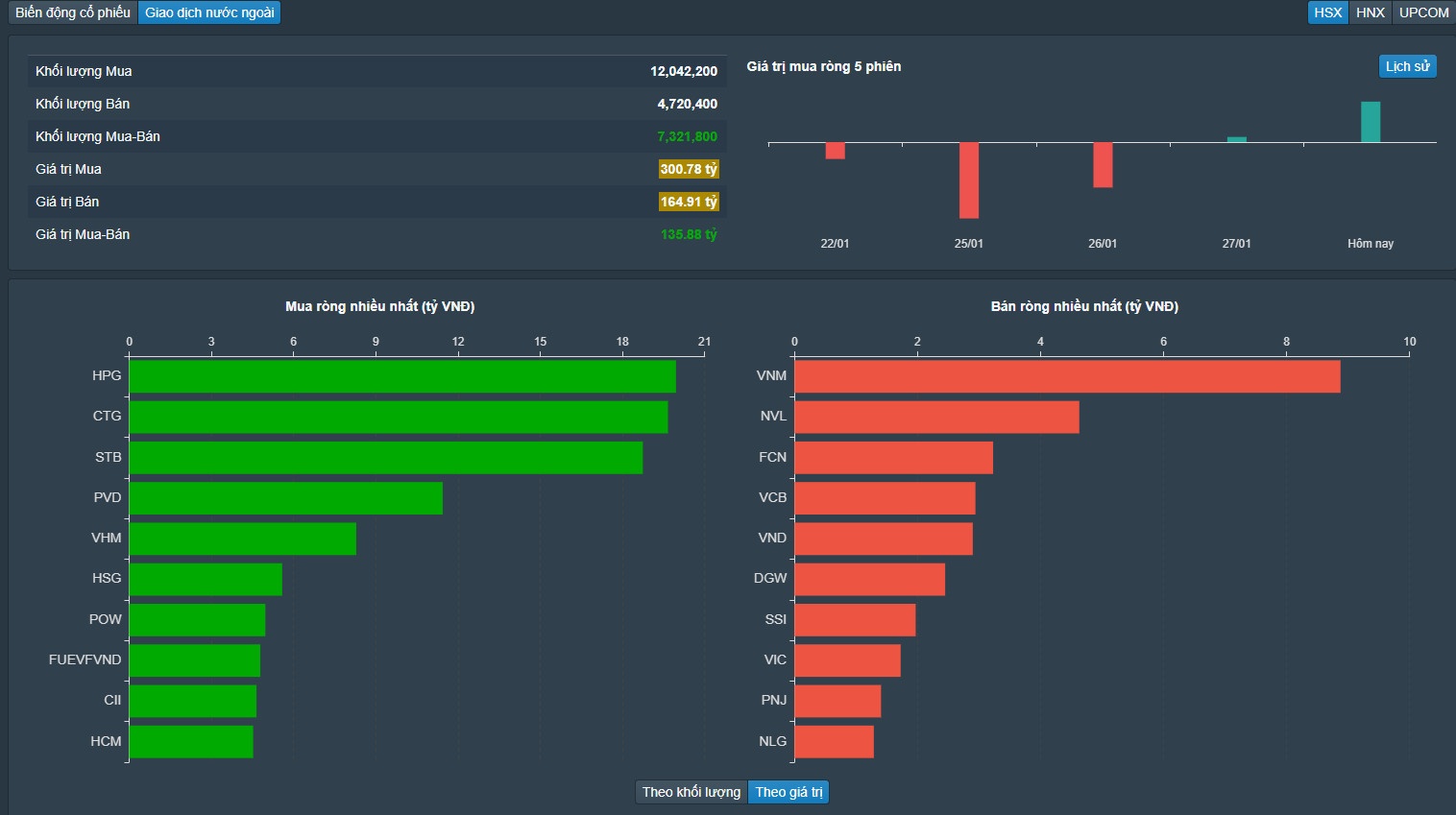Click the 164.91 tỷ sell value badge
Screen dimensions: 1456x815
(688, 202)
